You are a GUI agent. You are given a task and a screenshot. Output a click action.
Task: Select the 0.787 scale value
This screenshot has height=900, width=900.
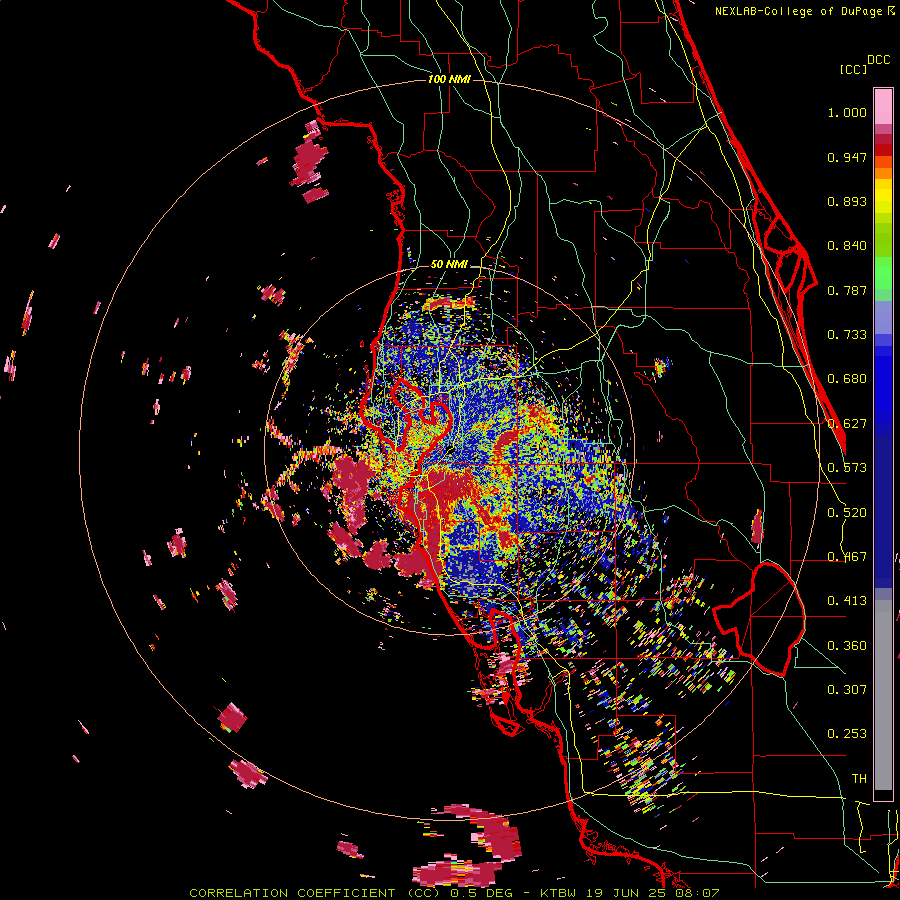tap(847, 290)
